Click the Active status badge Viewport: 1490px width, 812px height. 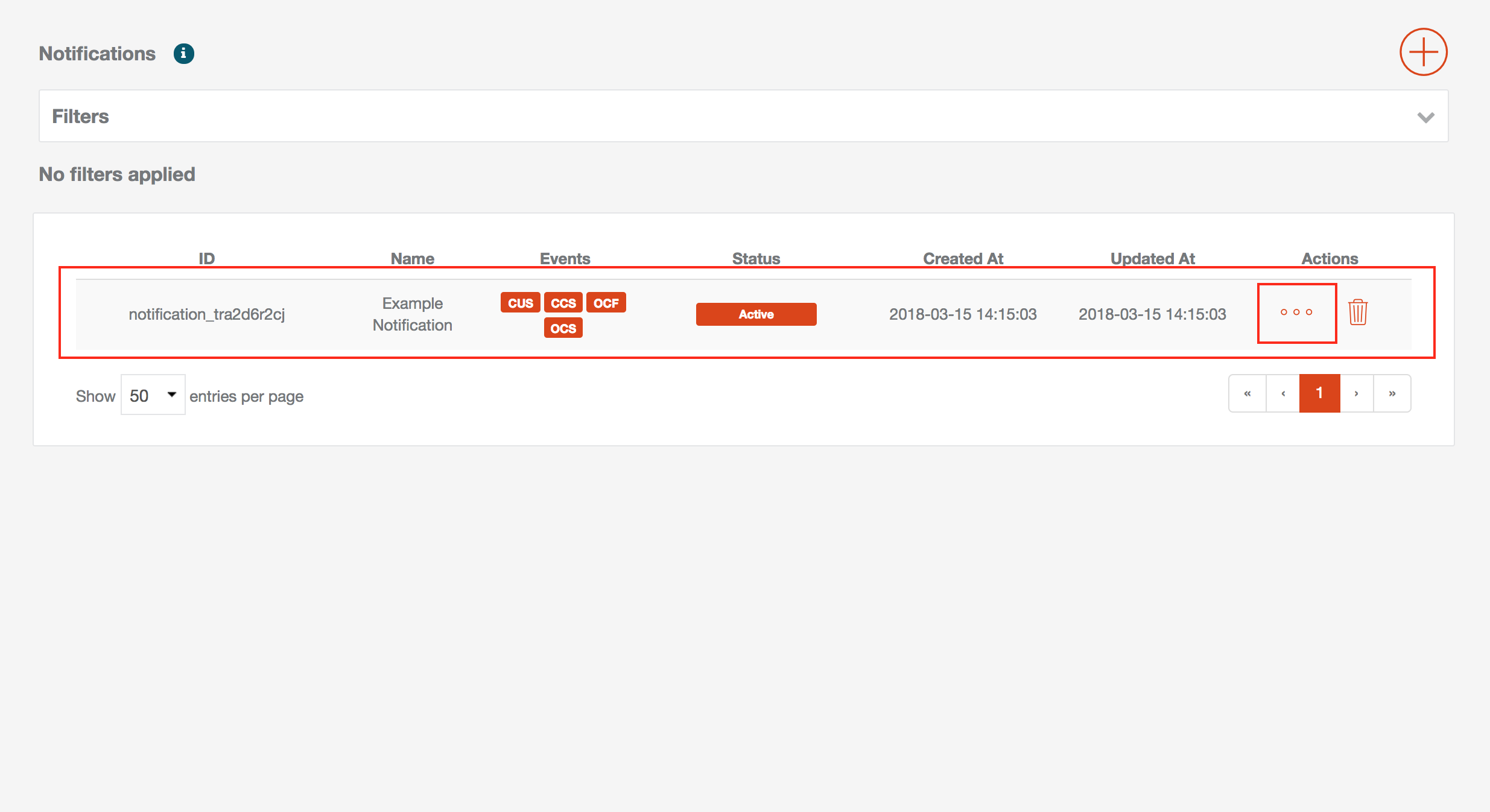pyautogui.click(x=756, y=314)
